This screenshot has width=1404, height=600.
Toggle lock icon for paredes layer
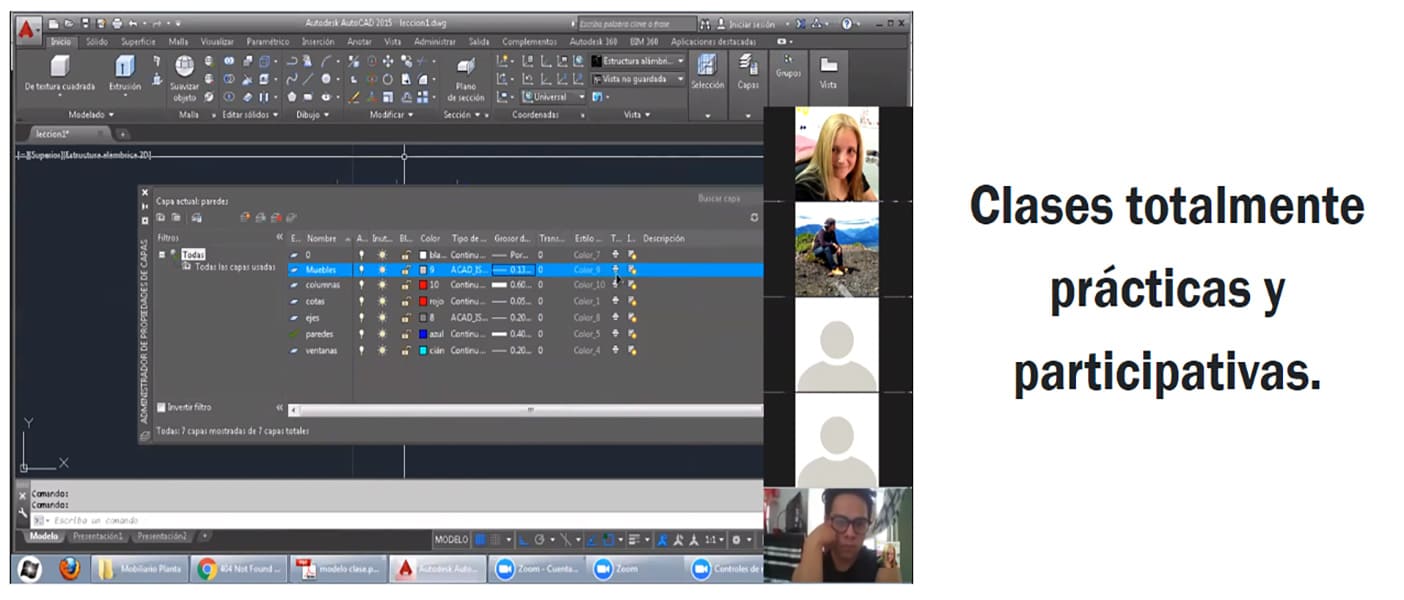[406, 334]
